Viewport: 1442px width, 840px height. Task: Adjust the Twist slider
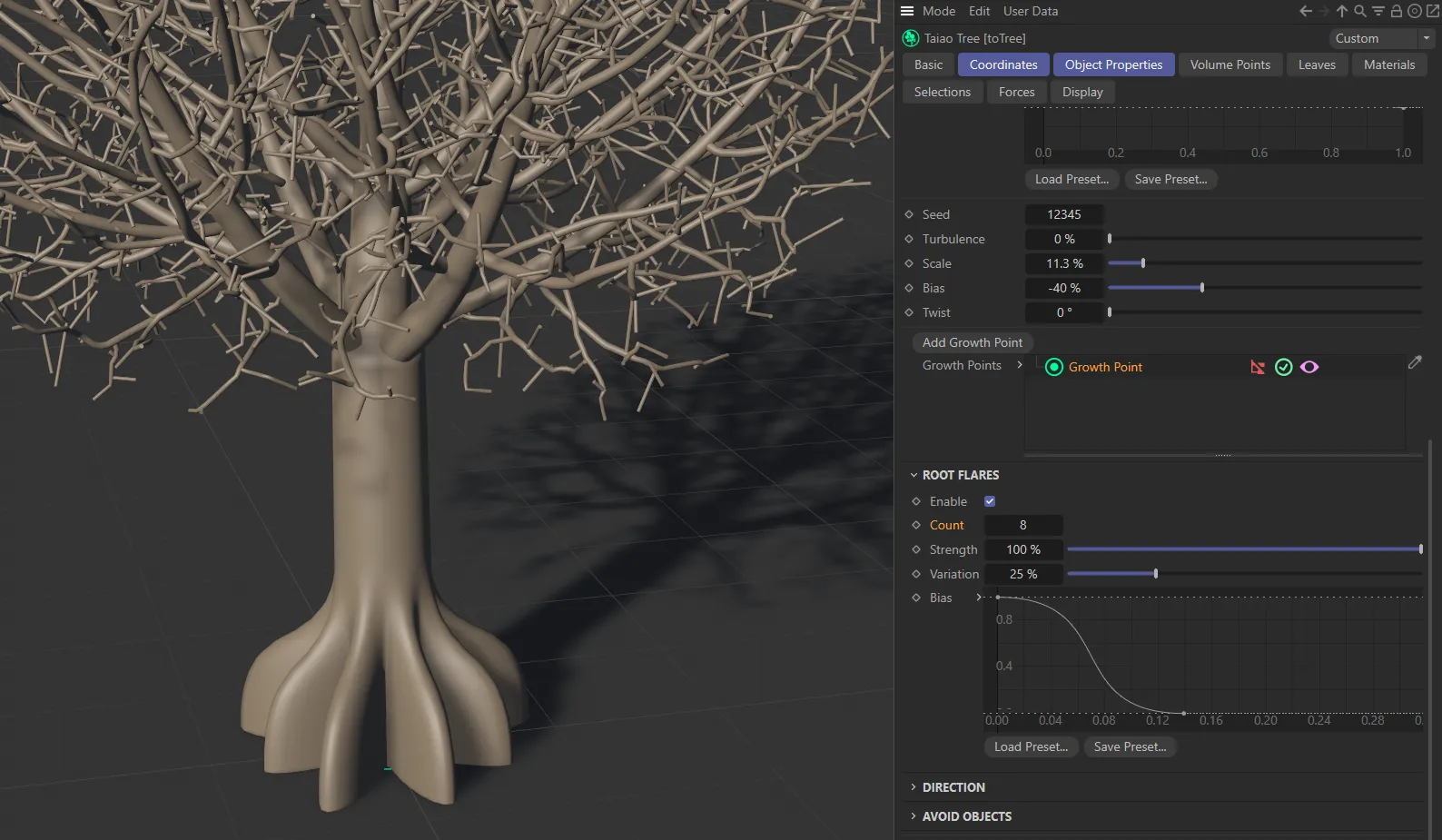coord(1265,312)
